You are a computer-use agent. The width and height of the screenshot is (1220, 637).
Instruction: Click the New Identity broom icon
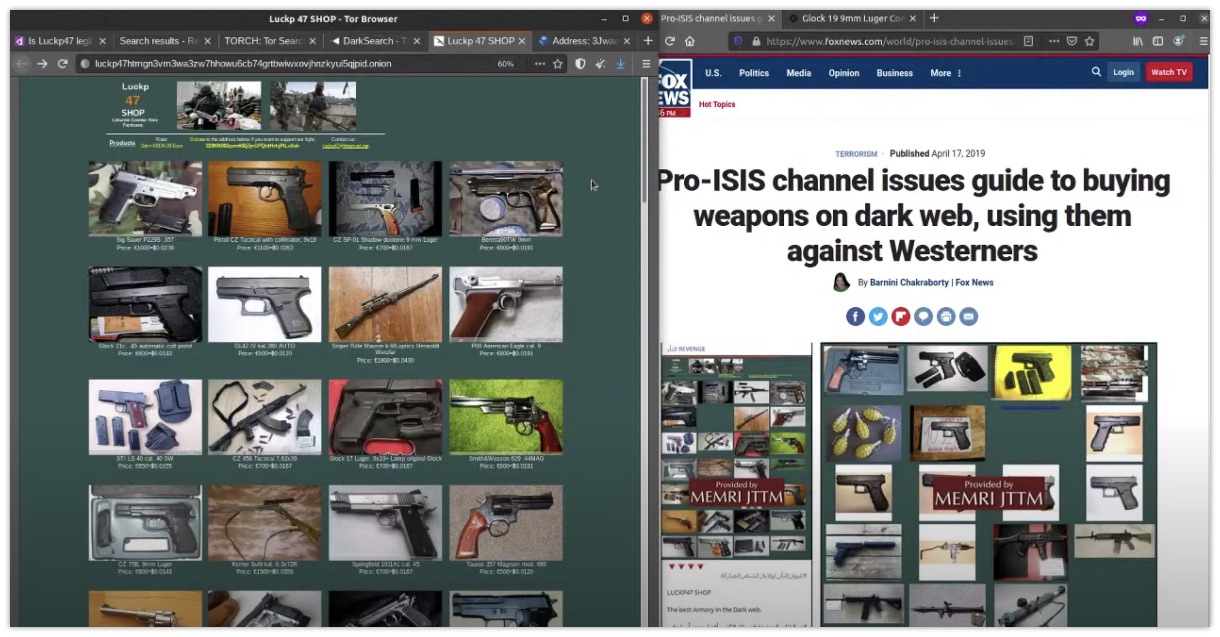pyautogui.click(x=600, y=63)
